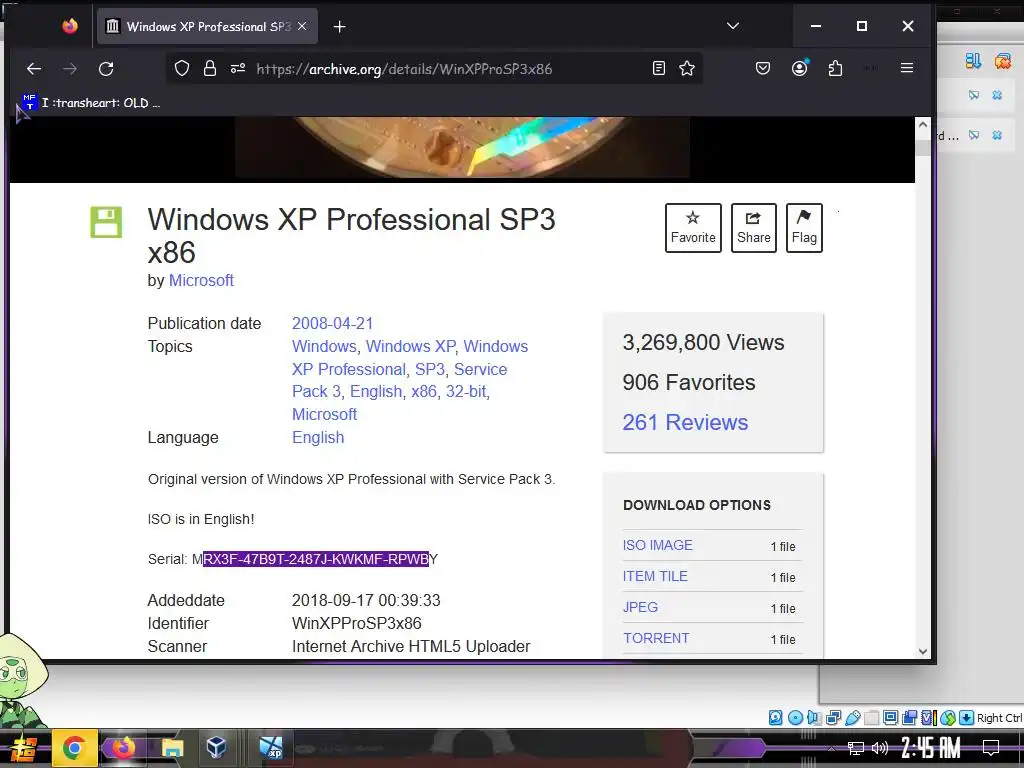
Task: Click the page scrollbar up arrow
Action: [x=922, y=125]
